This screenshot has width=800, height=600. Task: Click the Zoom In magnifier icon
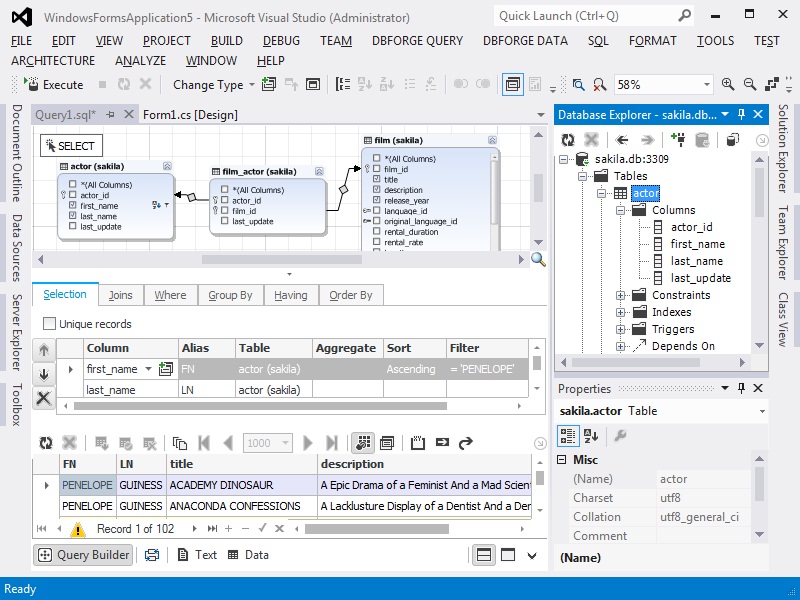pyautogui.click(x=728, y=84)
